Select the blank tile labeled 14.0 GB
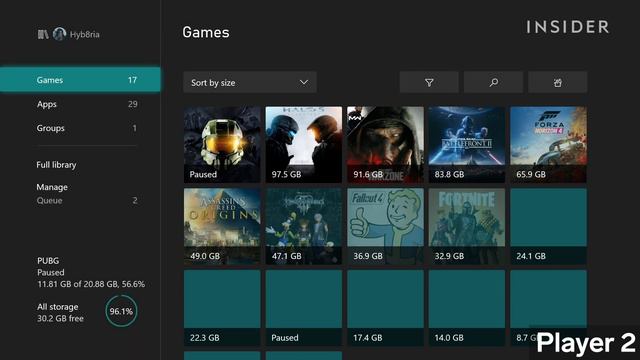640x360 pixels. pos(467,308)
